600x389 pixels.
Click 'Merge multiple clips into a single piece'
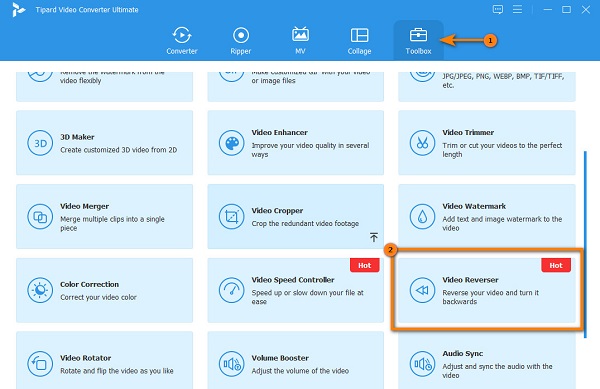112,223
